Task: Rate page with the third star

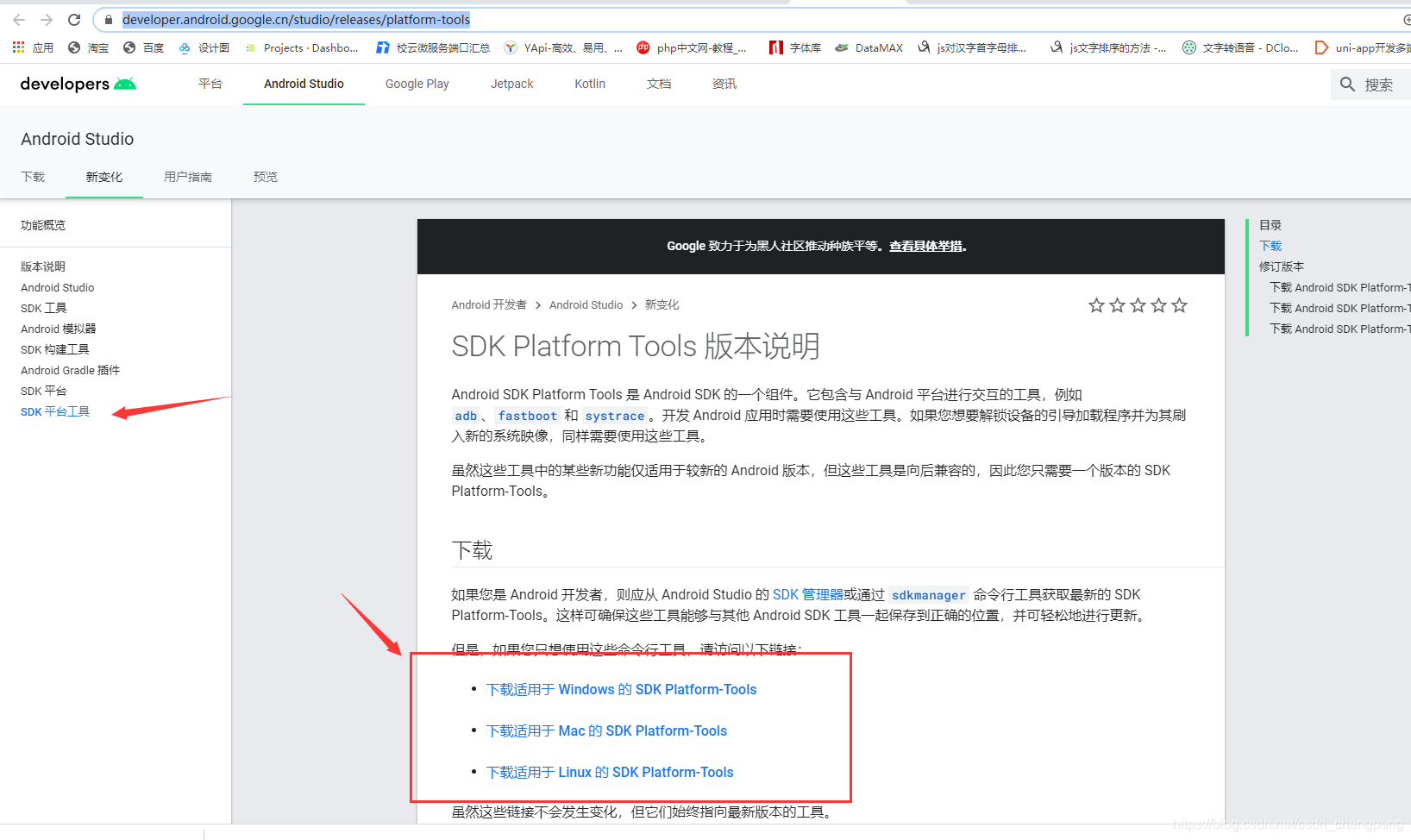Action: 1138,305
